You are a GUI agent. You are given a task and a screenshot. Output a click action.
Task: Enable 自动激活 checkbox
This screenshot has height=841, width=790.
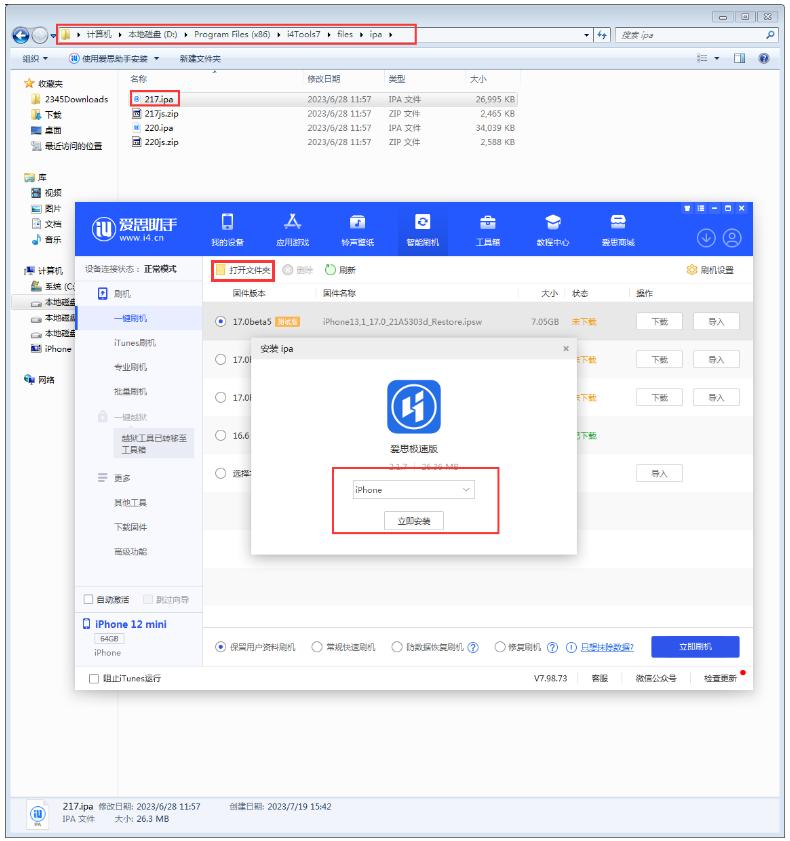88,599
